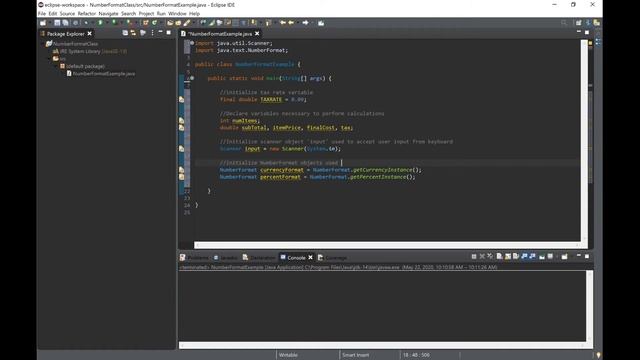640x360 pixels.
Task: Minimize the editor area
Action: click(x=579, y=32)
